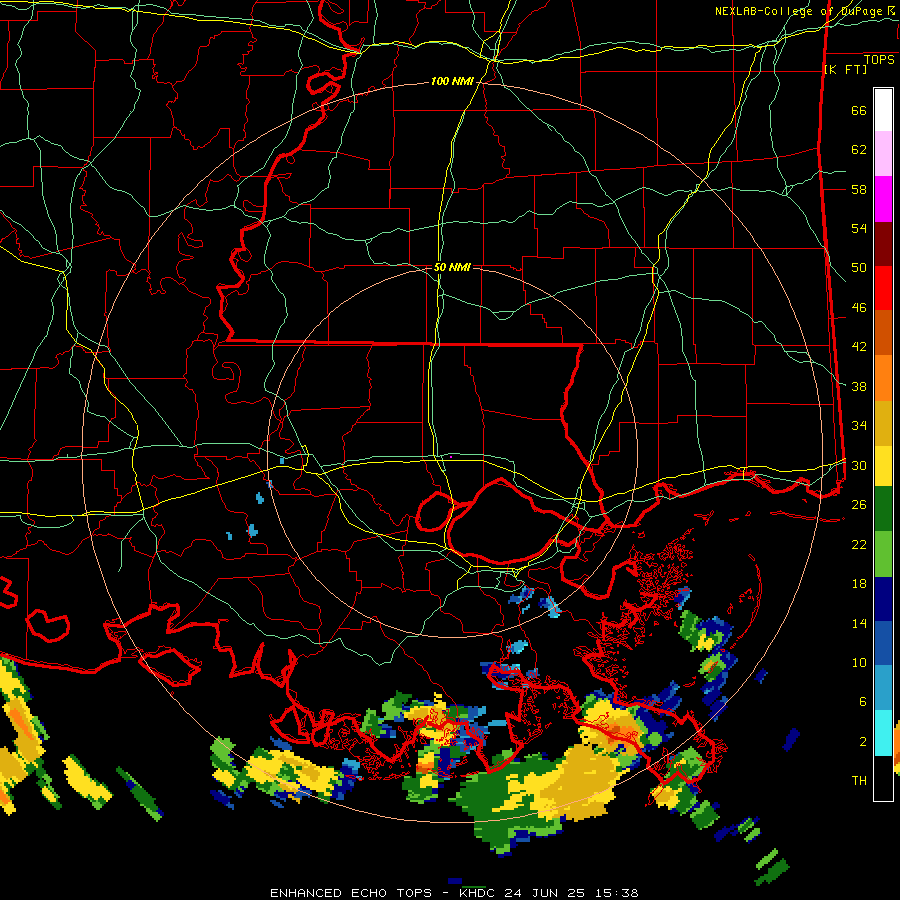Click the ENHANCED ECHO TOPS product title

pyautogui.click(x=351, y=893)
